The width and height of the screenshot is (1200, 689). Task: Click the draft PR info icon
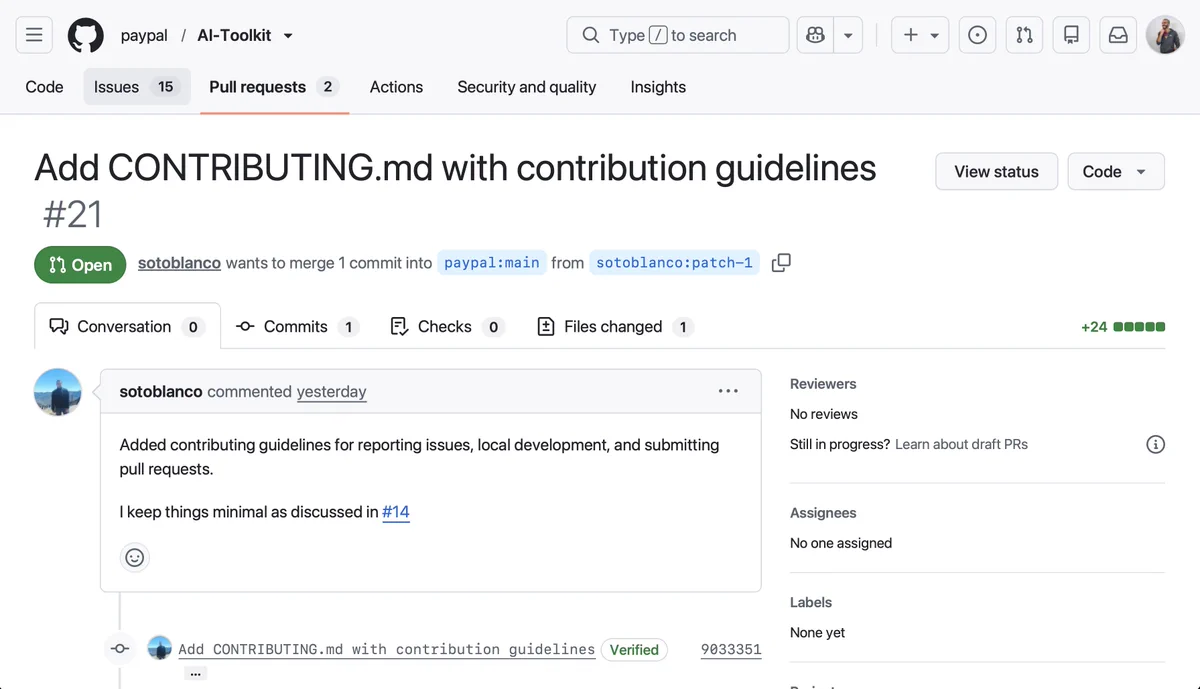point(1155,444)
